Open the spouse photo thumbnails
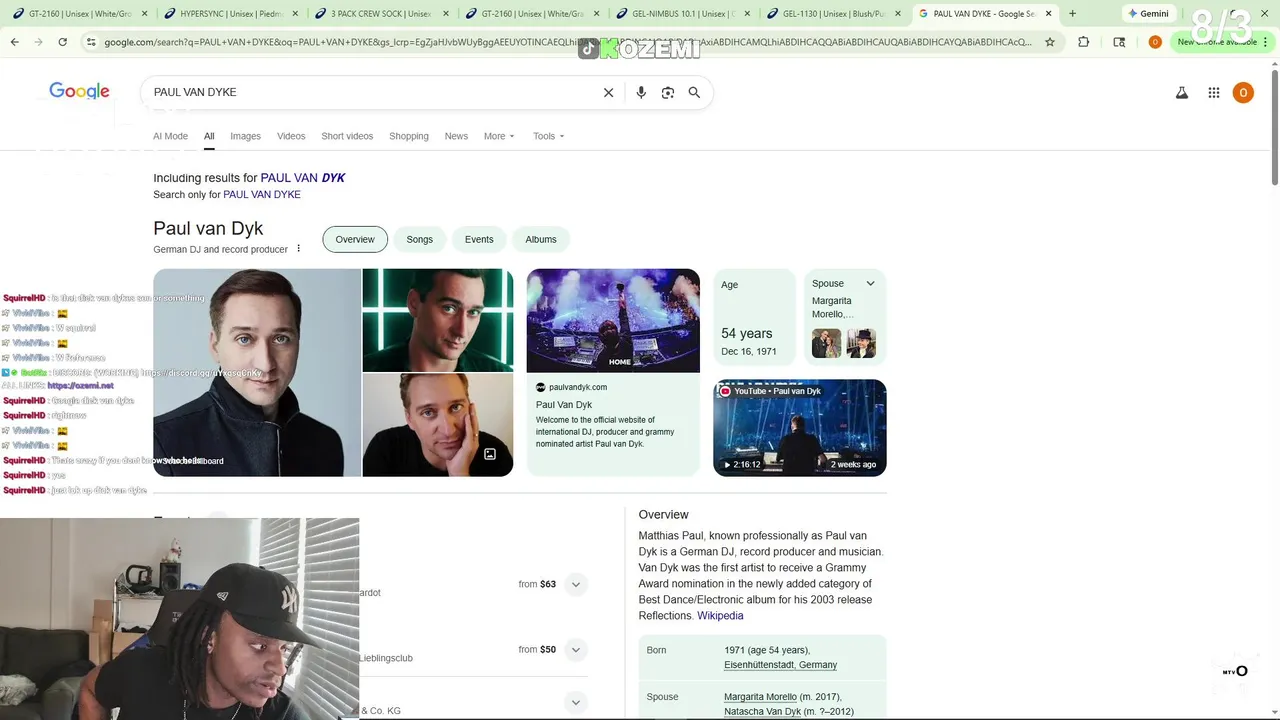This screenshot has width=1280, height=720. click(844, 343)
